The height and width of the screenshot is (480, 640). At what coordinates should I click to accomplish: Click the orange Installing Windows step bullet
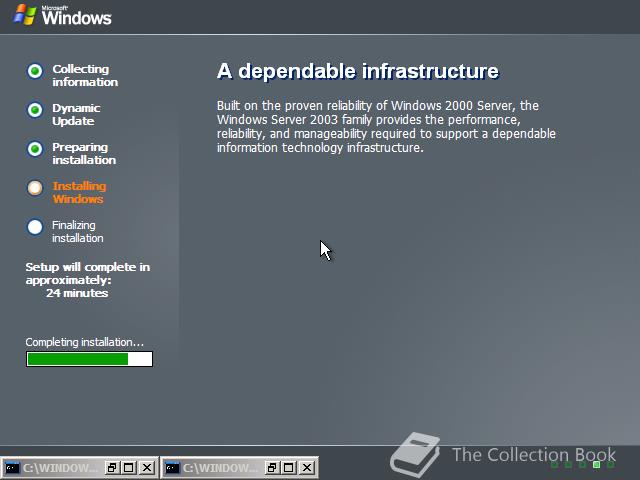click(35, 188)
